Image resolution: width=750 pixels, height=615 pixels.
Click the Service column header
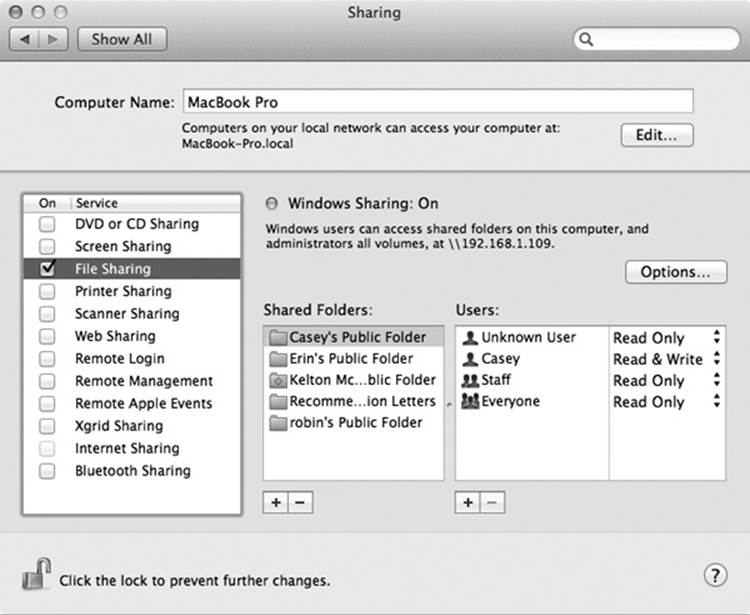(156, 203)
